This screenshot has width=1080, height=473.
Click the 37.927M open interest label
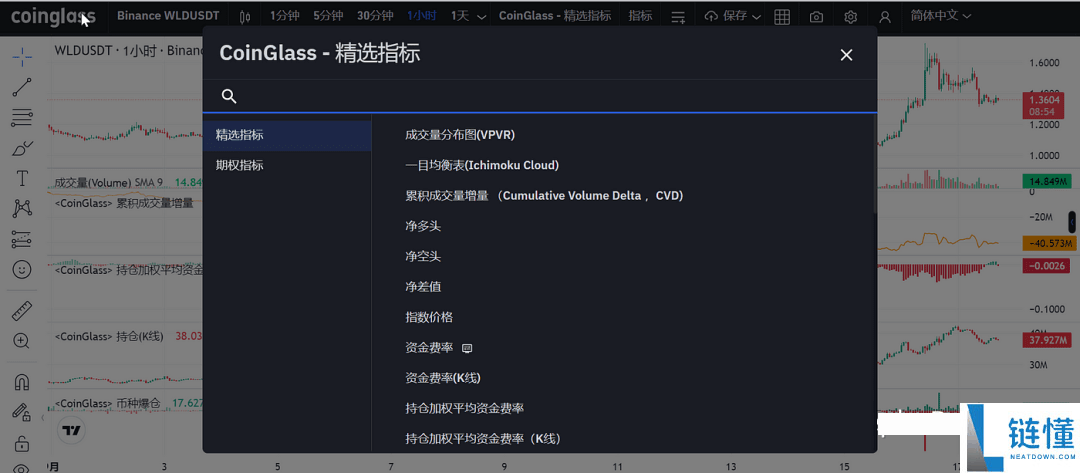coord(1046,340)
